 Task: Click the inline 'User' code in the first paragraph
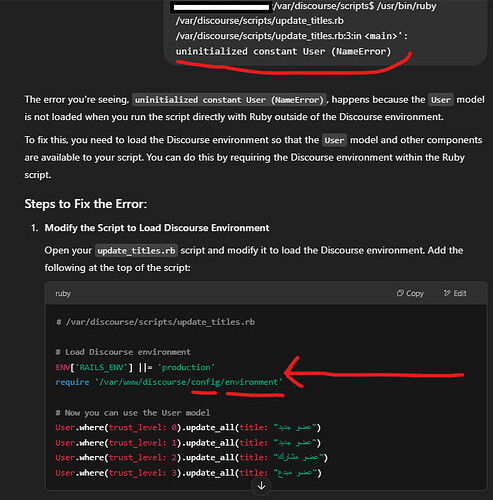441,100
